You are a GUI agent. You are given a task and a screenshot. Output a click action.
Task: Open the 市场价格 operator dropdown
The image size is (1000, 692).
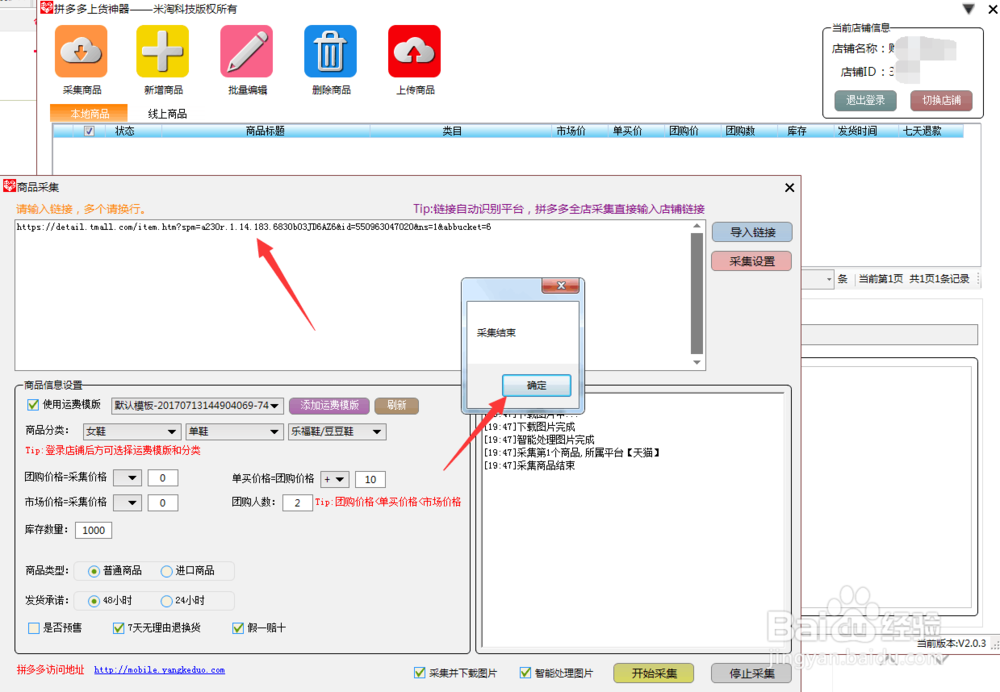[127, 503]
